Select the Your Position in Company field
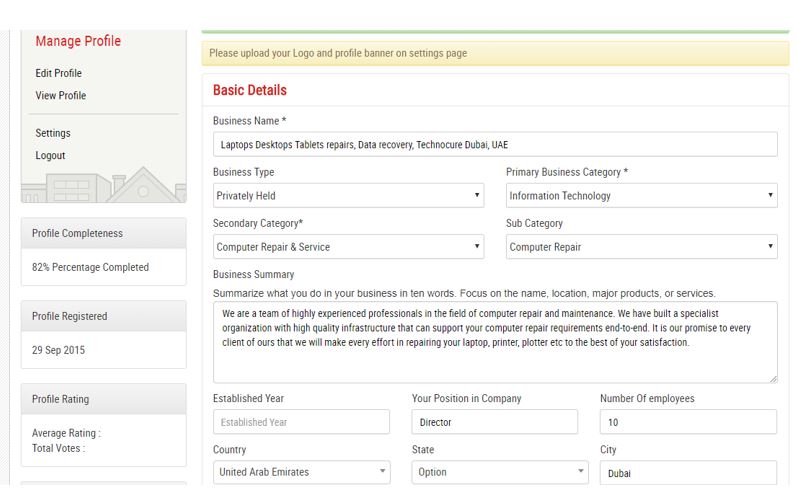This screenshot has width=797, height=491. [x=494, y=422]
